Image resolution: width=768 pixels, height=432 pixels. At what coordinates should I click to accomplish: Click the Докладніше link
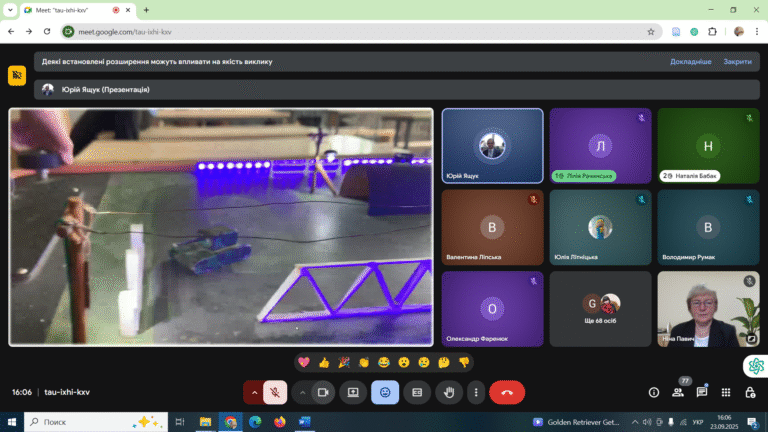click(x=691, y=62)
